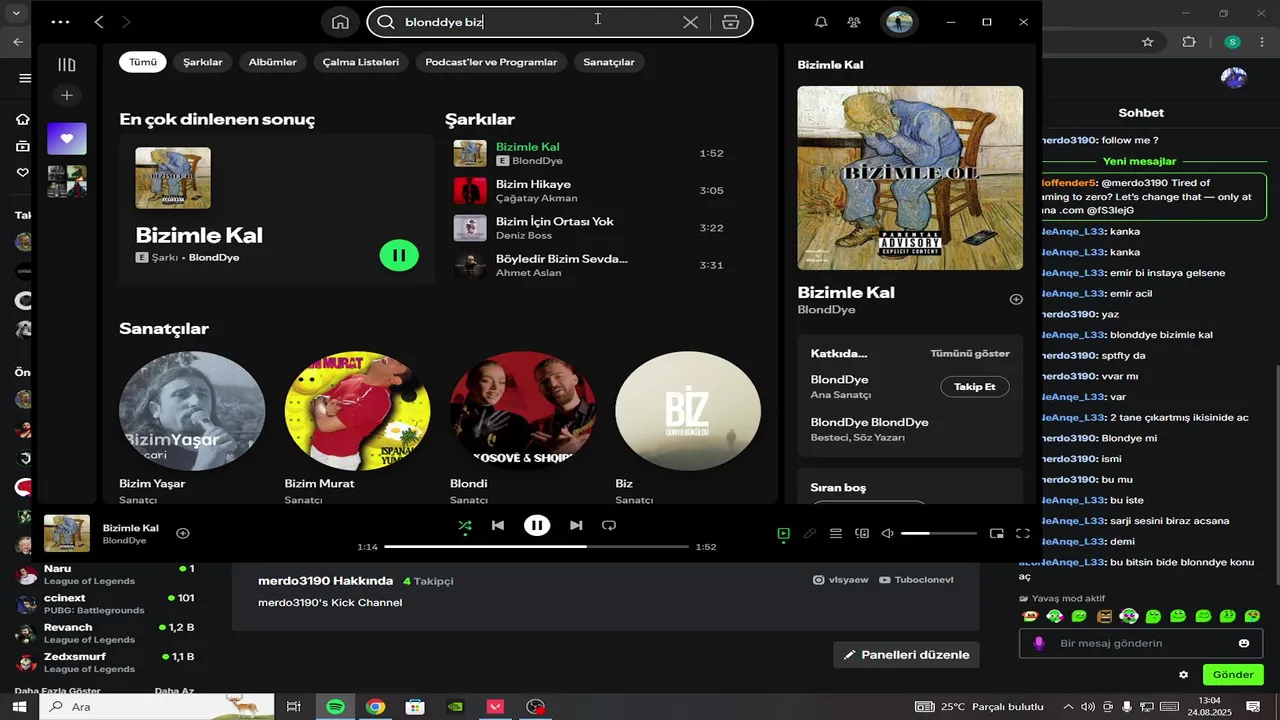Open ccinext channel in Kick sidebar

pyautogui.click(x=105, y=604)
